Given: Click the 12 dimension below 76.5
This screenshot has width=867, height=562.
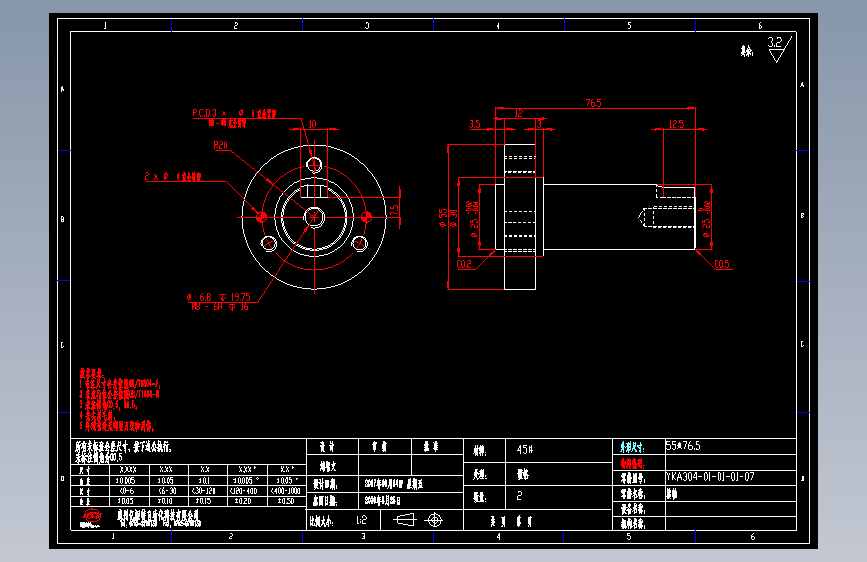Looking at the screenshot, I should click(x=519, y=113).
